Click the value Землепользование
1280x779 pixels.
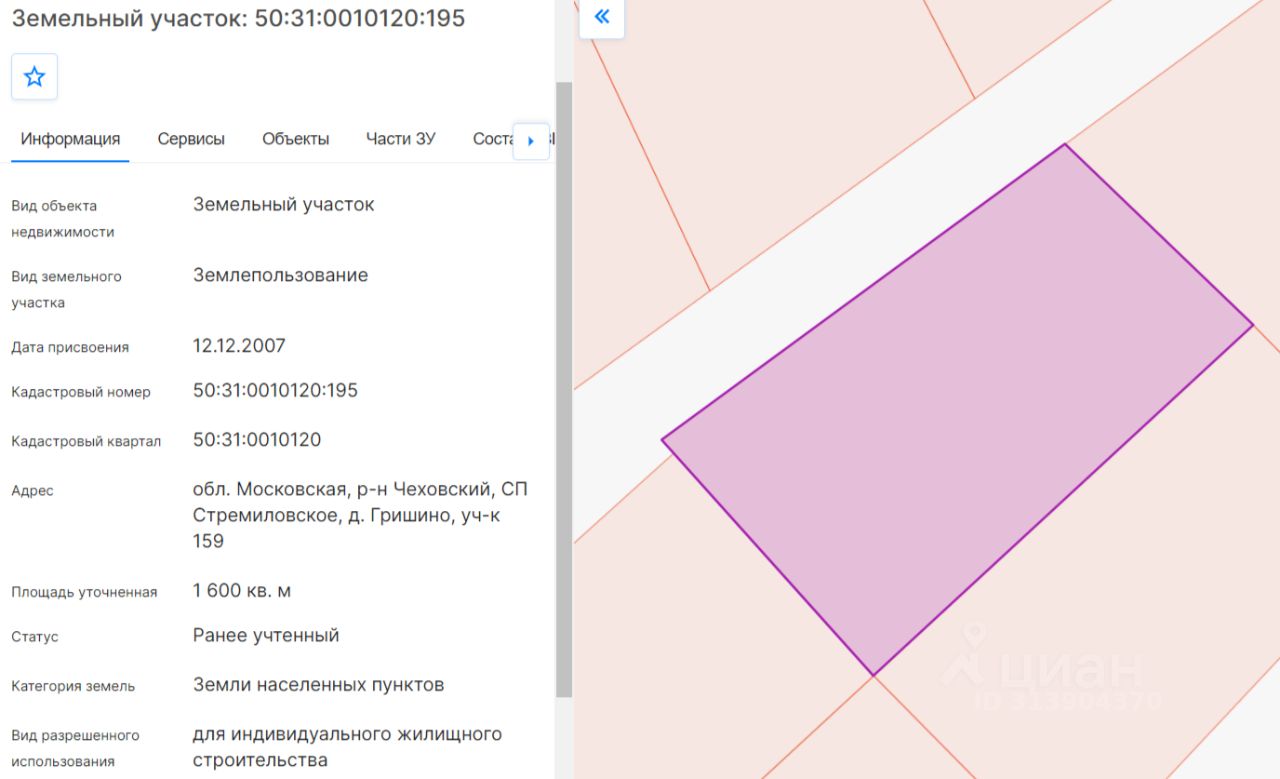pos(280,275)
